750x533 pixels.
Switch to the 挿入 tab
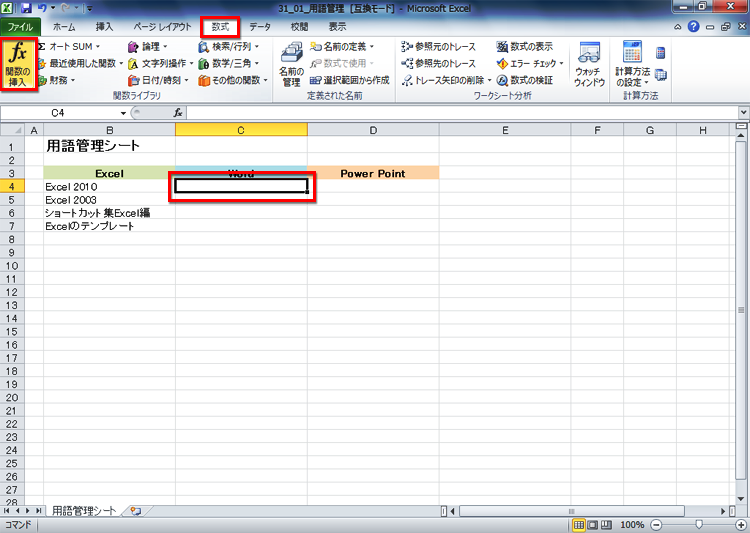click(104, 27)
